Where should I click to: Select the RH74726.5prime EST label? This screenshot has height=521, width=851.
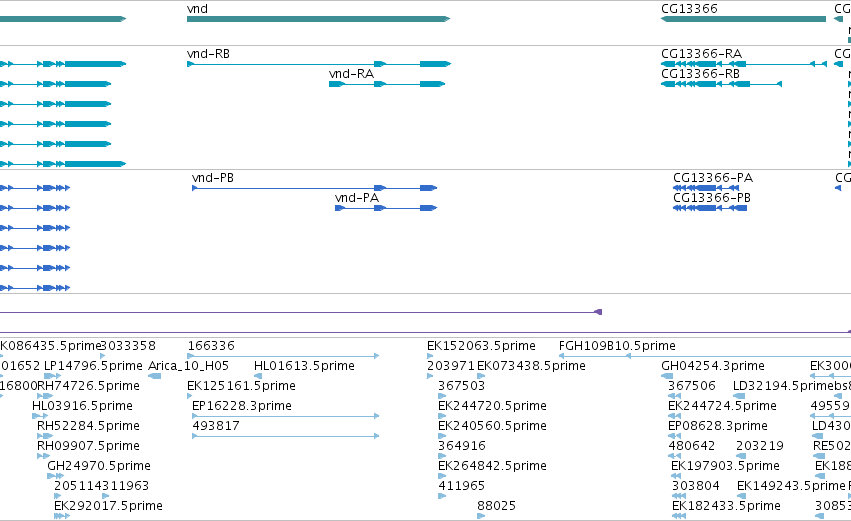click(88, 386)
